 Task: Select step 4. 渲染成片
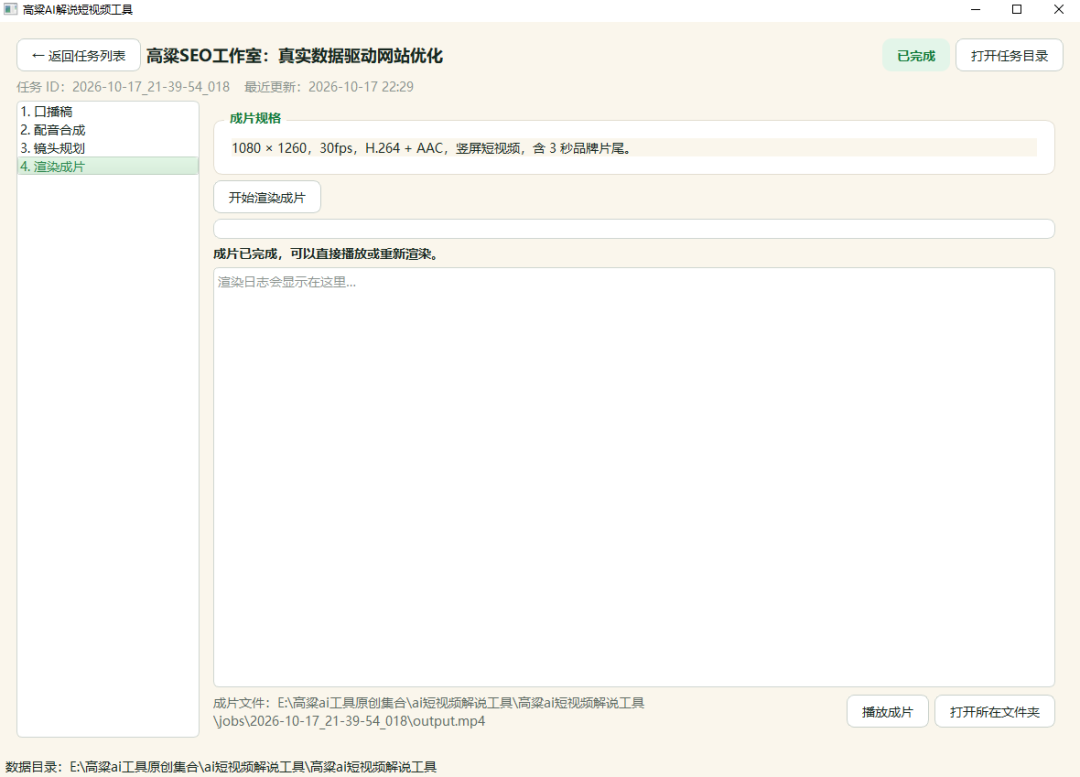click(107, 166)
